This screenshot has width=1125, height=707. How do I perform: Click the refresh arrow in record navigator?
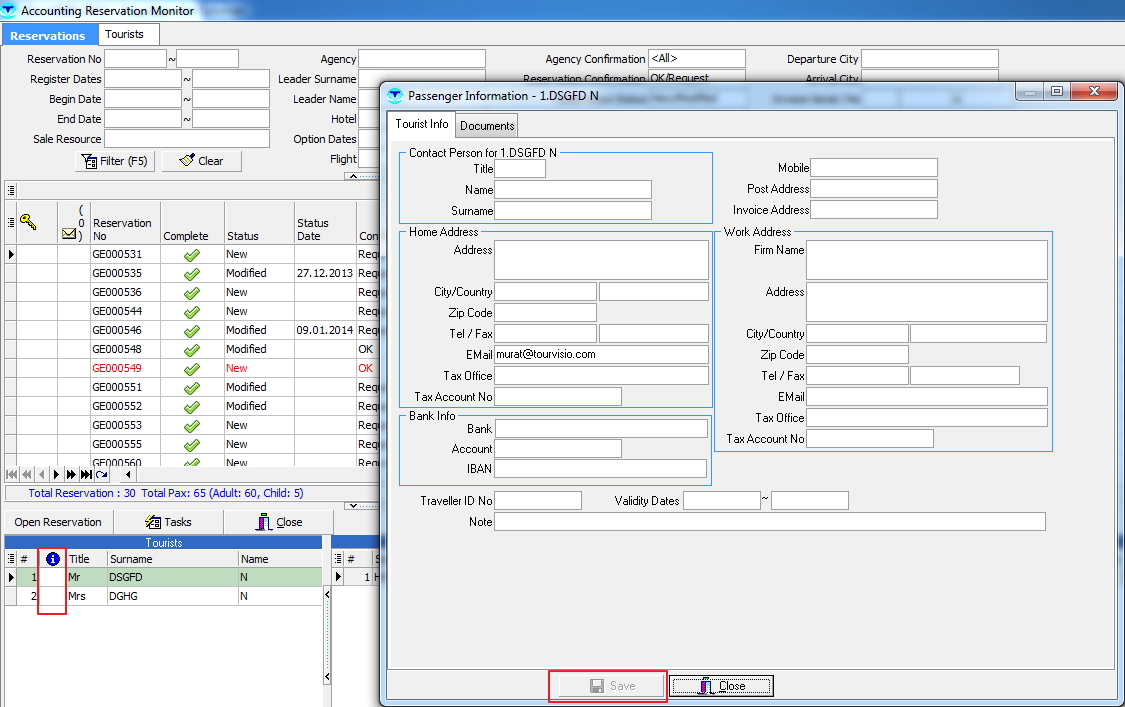101,474
